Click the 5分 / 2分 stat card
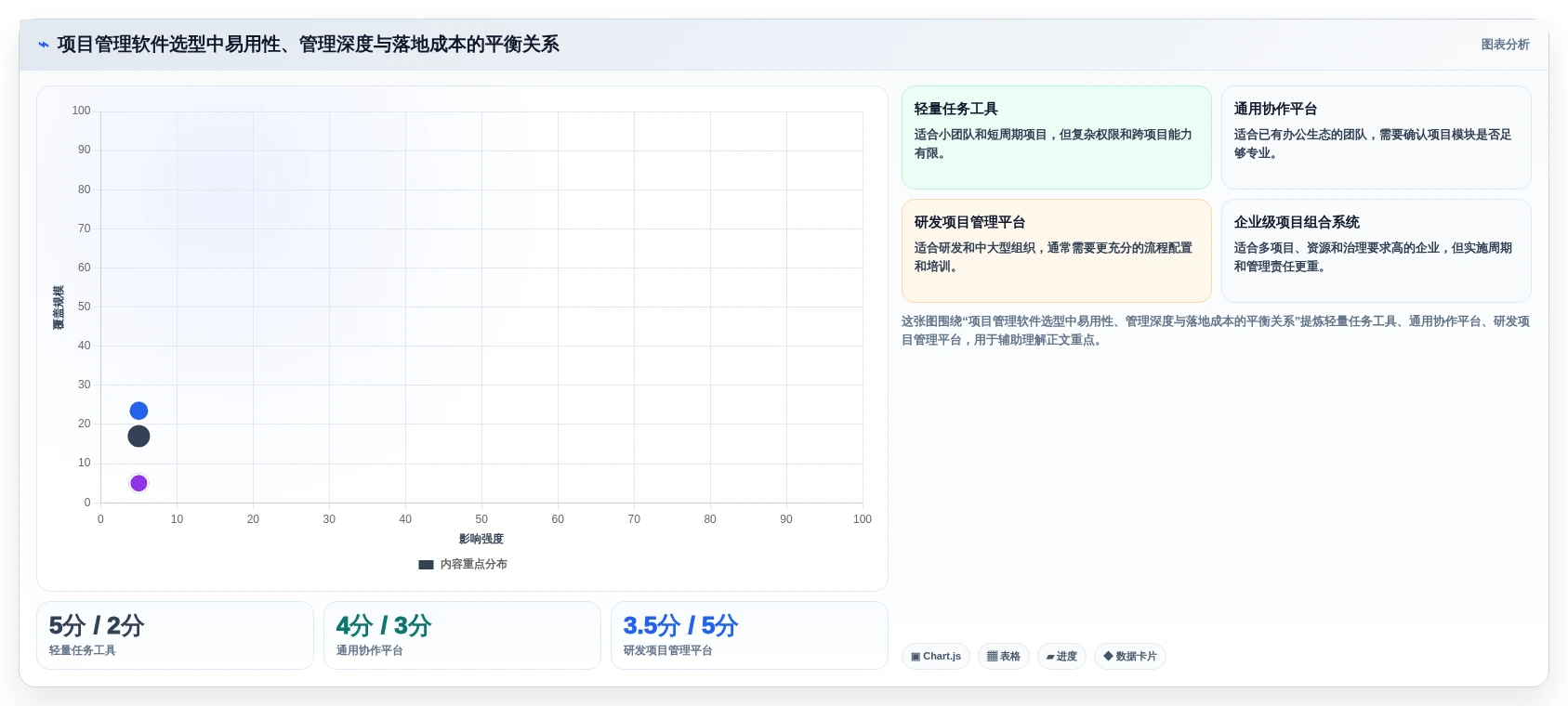 [x=175, y=635]
